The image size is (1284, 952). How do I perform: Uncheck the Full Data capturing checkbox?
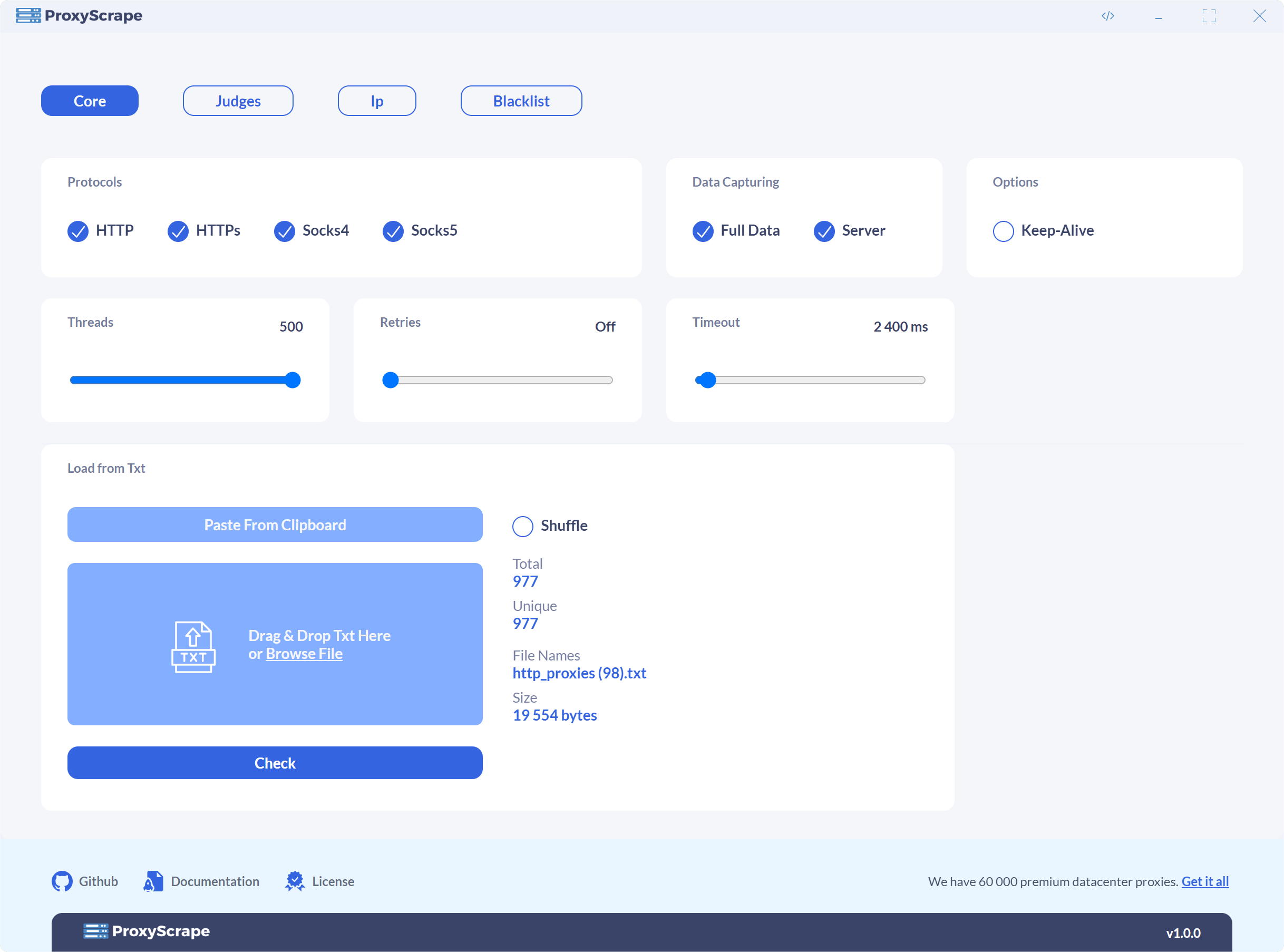click(703, 231)
